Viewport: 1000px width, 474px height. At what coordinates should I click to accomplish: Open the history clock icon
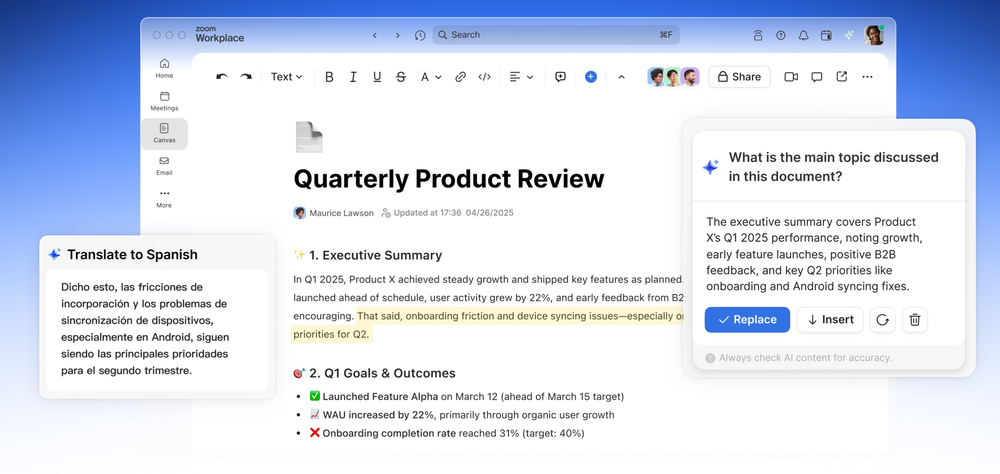pos(420,35)
